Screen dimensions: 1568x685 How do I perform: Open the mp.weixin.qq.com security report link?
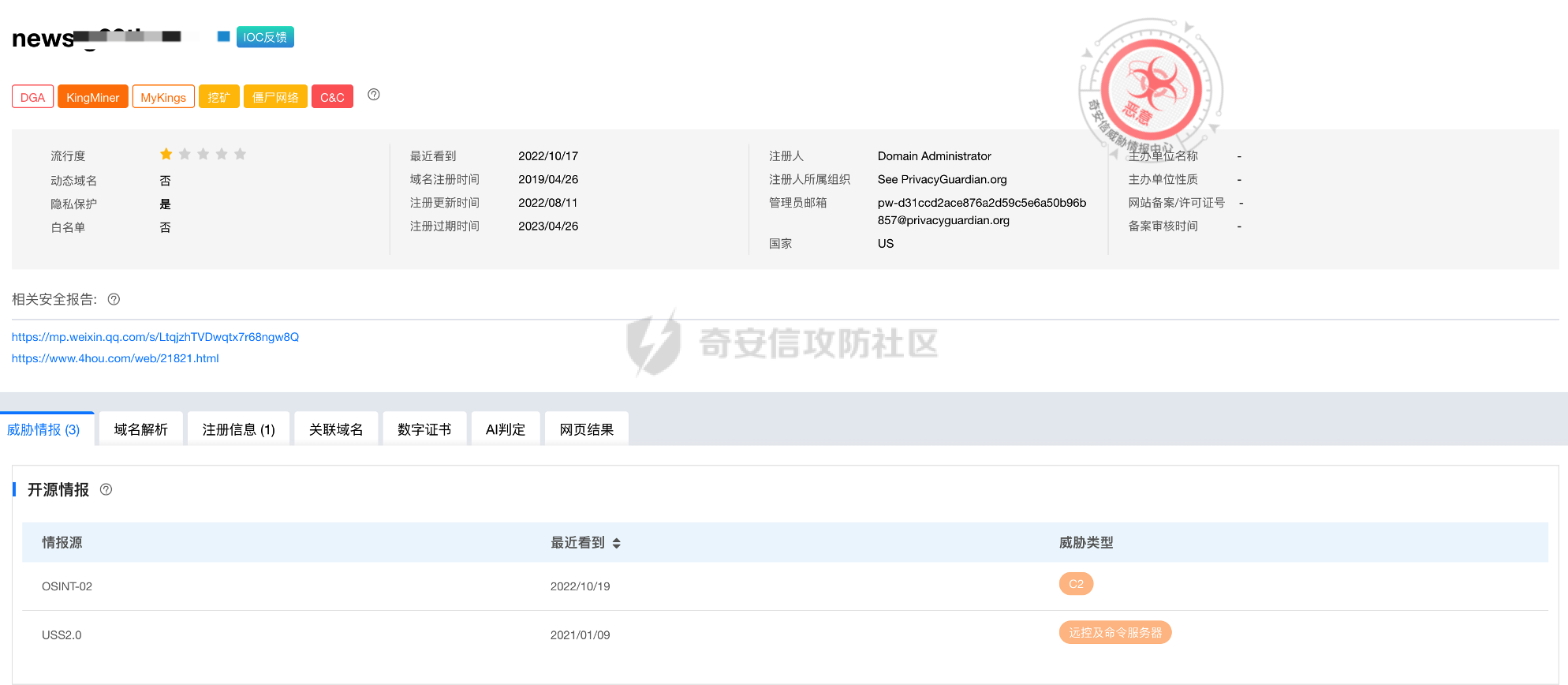pos(155,337)
